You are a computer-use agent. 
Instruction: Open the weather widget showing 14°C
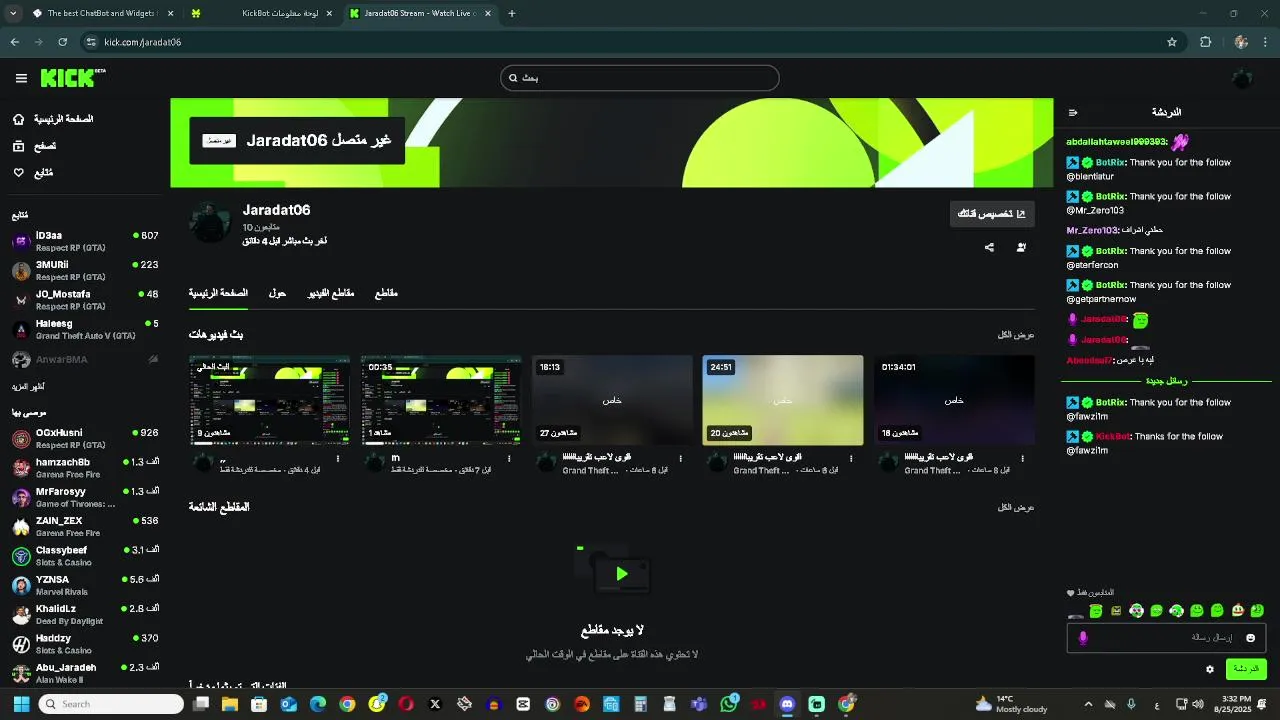coord(1011,704)
